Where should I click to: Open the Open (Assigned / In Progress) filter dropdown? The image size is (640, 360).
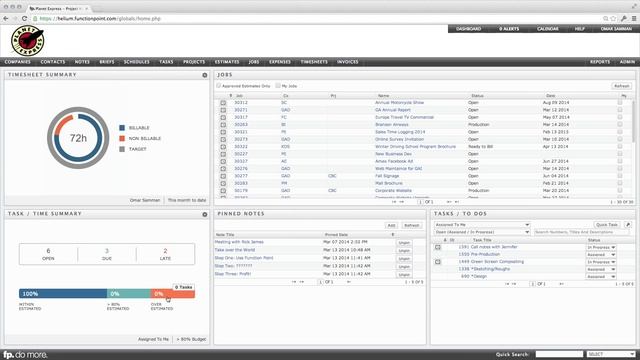[482, 232]
